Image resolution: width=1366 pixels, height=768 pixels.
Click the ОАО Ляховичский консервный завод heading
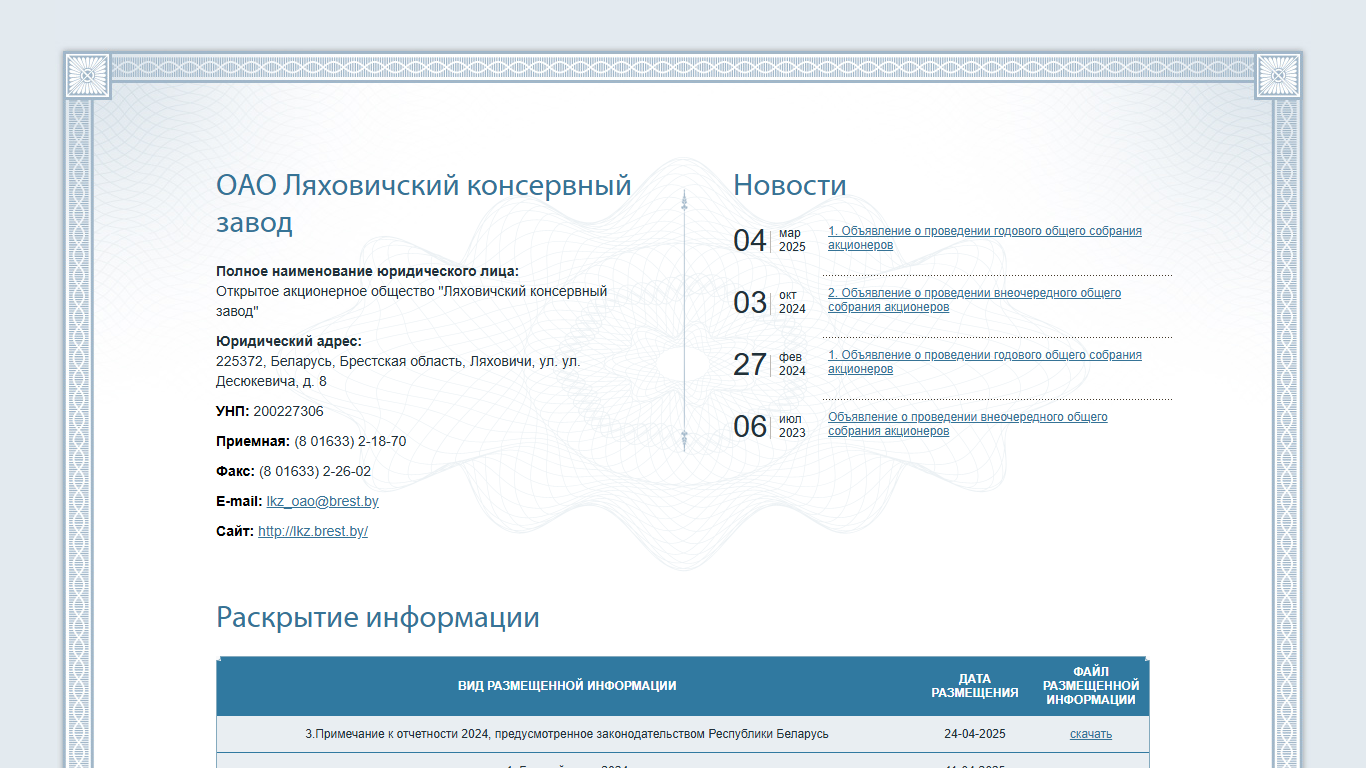point(424,203)
